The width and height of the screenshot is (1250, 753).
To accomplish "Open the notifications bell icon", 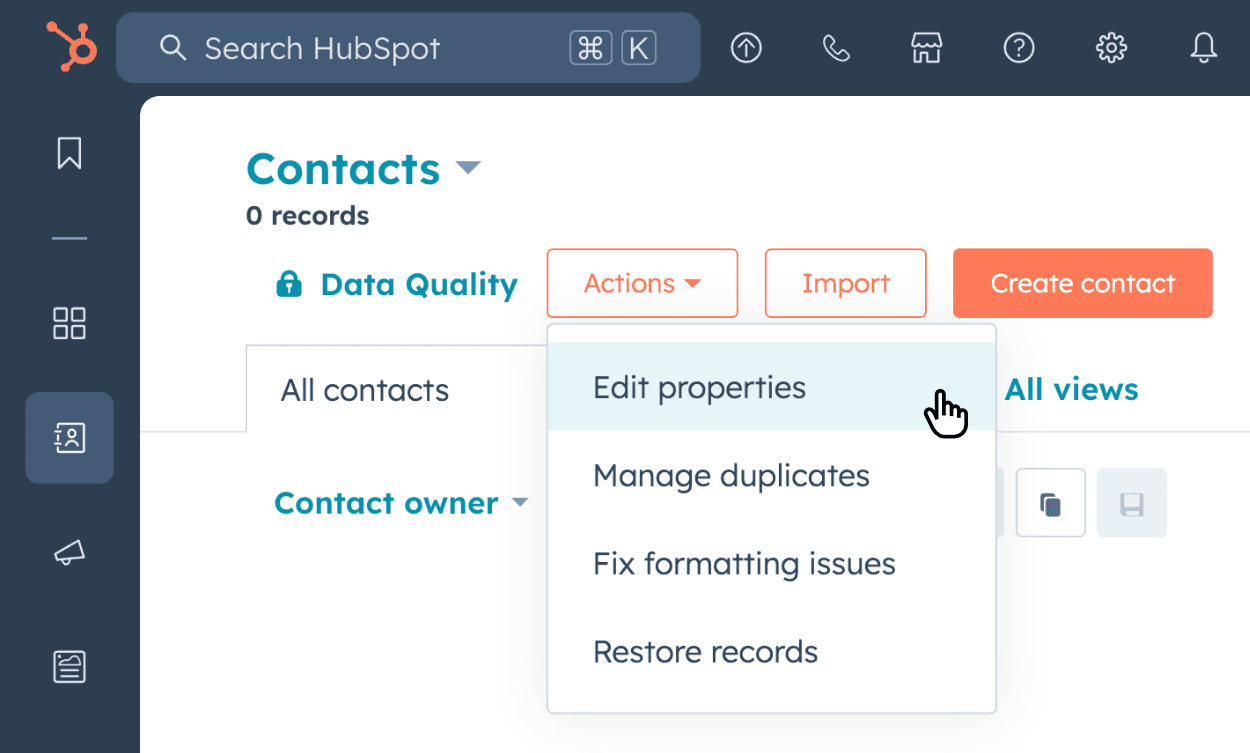I will coord(1204,48).
